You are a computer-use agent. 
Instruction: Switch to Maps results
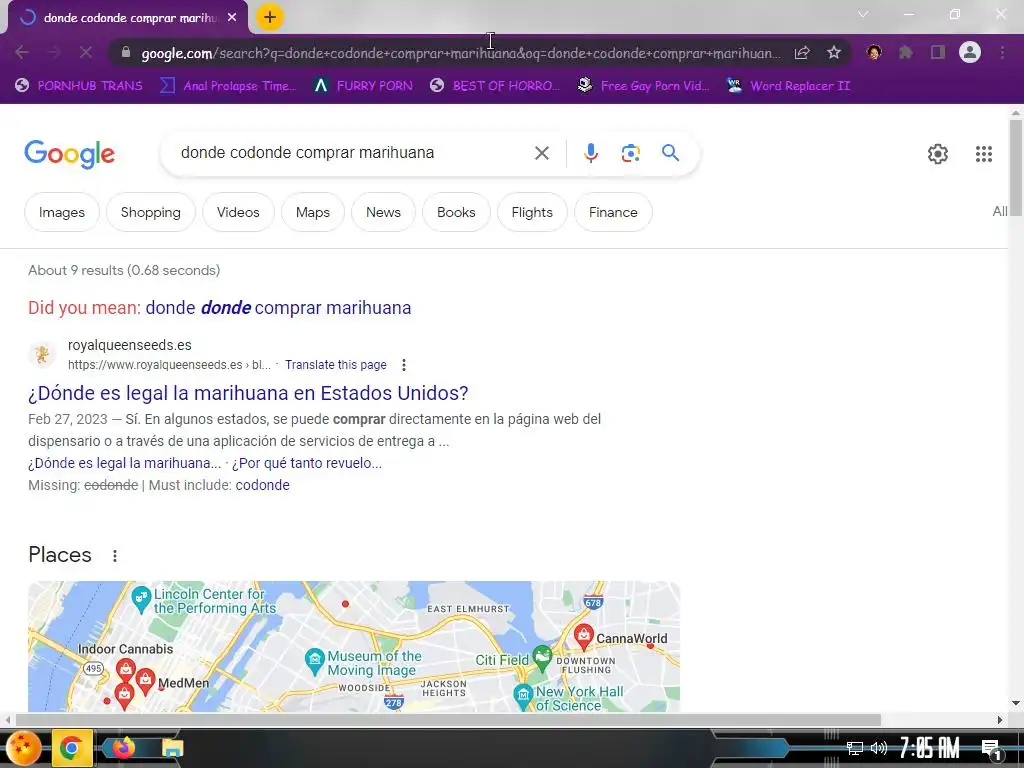click(x=313, y=212)
